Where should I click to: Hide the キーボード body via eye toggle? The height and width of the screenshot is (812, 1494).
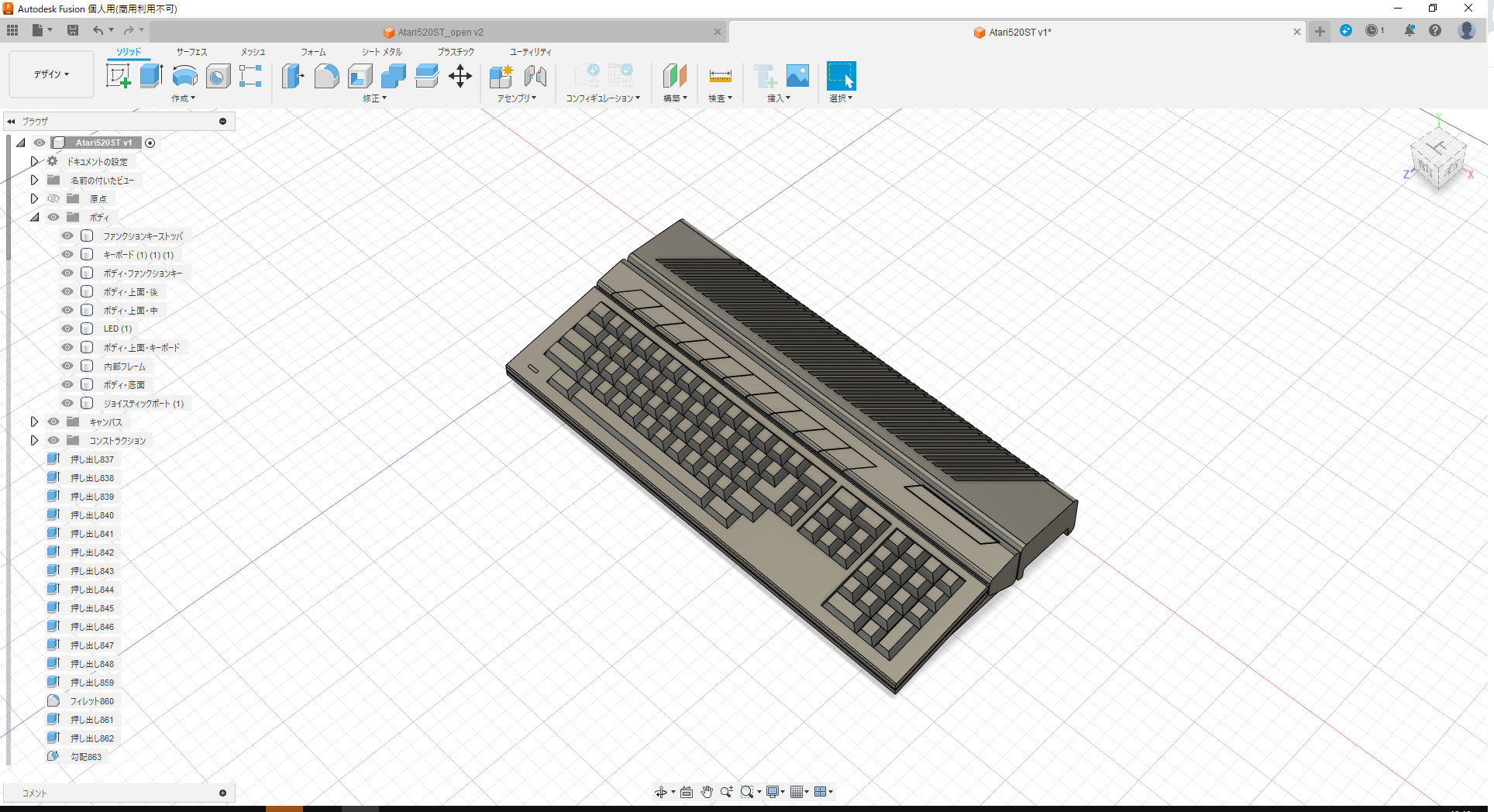67,254
